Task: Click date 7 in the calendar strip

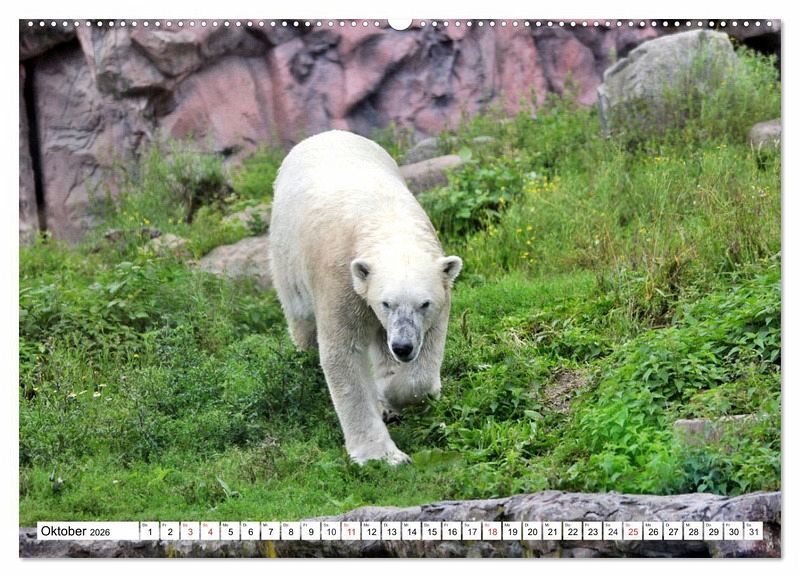Action: (x=270, y=531)
